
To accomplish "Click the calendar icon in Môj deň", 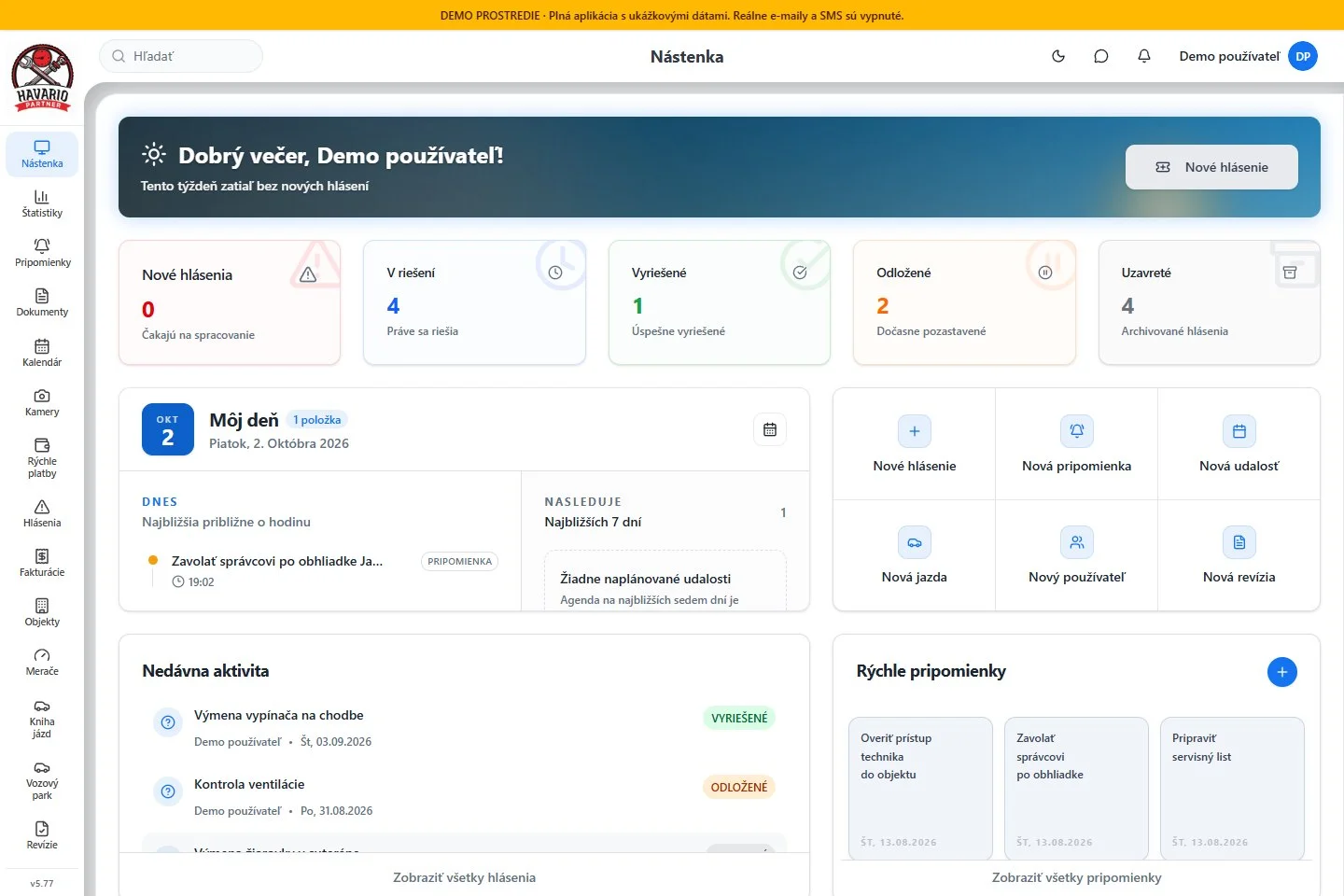I will [x=770, y=429].
